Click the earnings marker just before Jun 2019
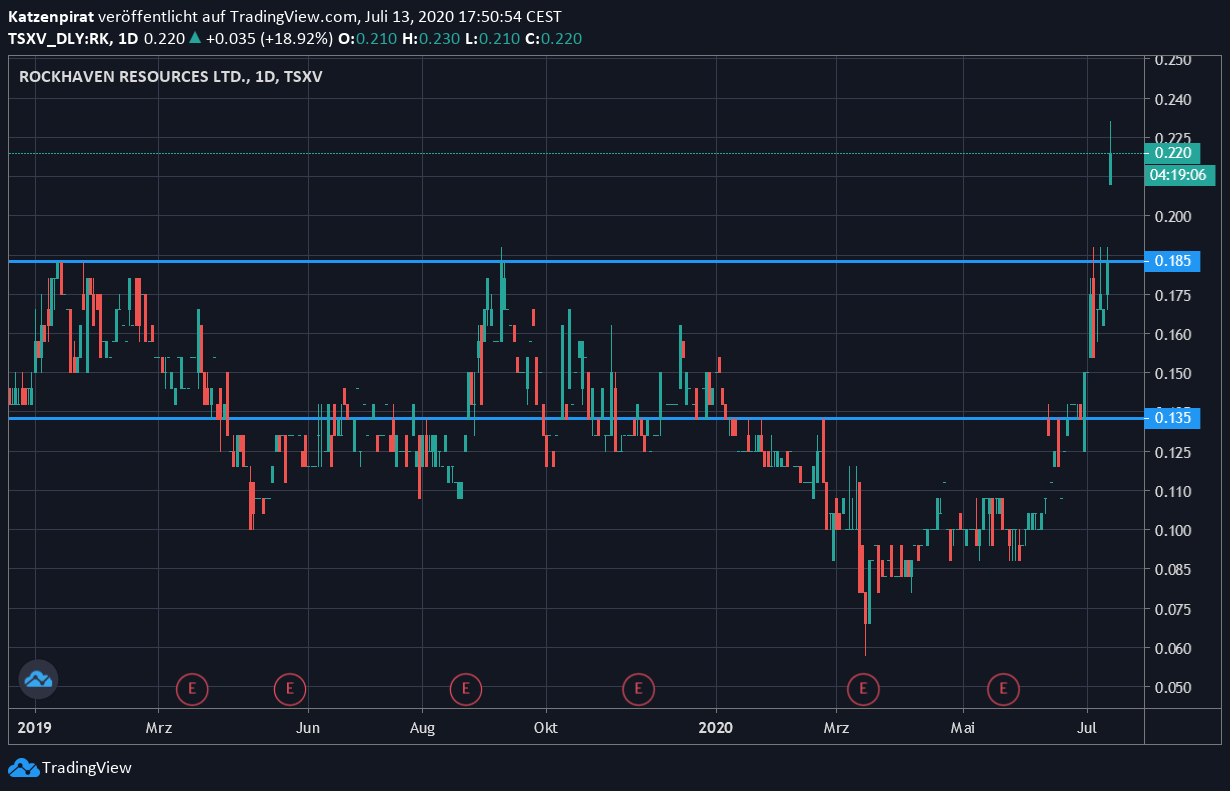This screenshot has height=791, width=1230. (289, 688)
